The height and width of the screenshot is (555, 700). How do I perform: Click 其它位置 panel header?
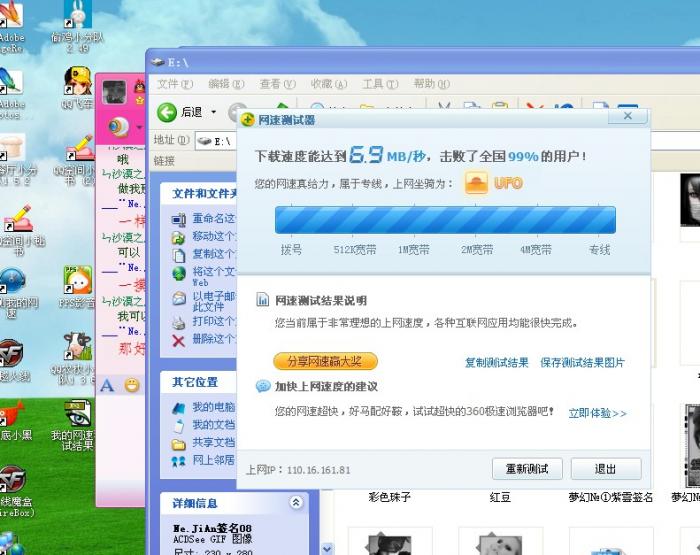(199, 382)
